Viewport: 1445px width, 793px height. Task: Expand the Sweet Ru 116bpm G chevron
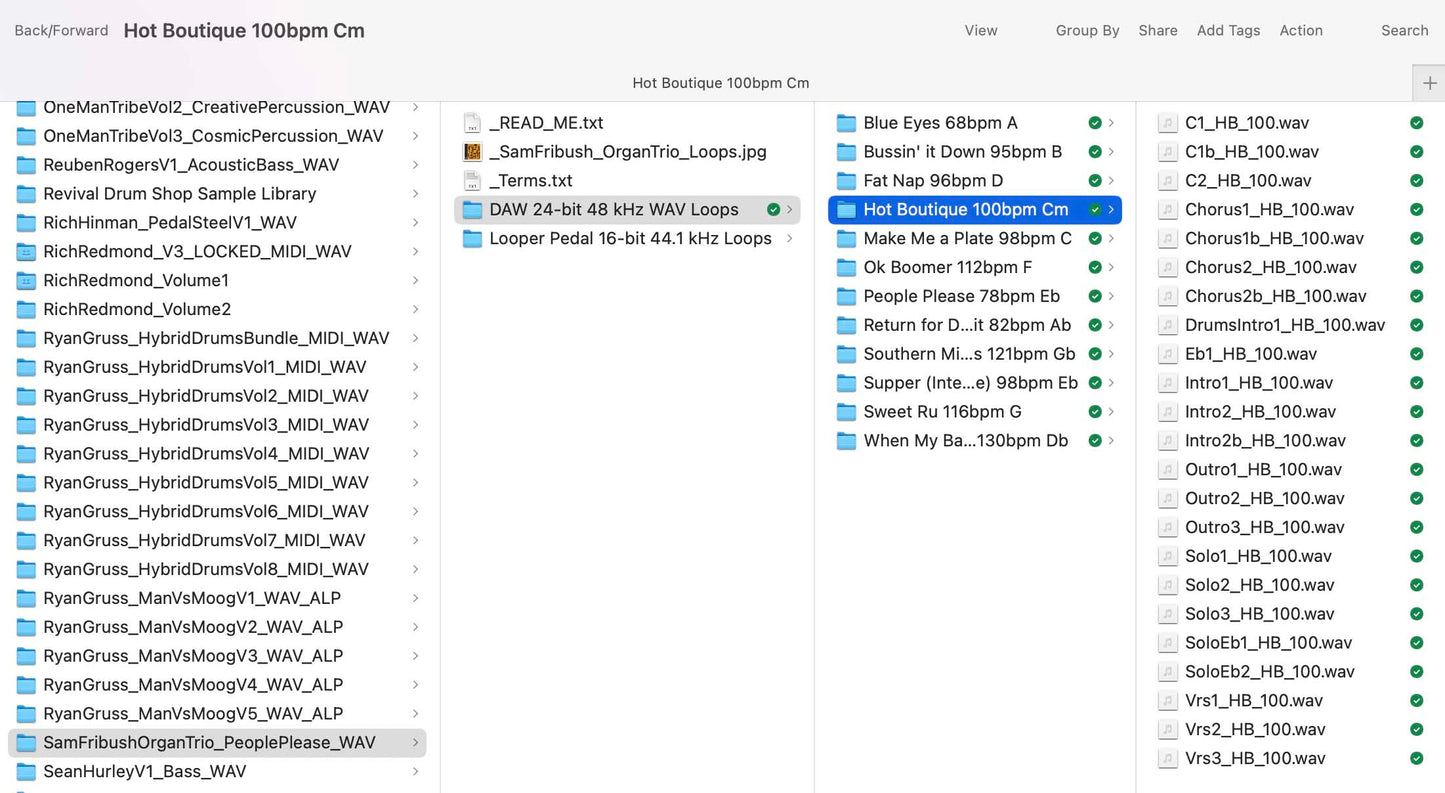point(1111,412)
